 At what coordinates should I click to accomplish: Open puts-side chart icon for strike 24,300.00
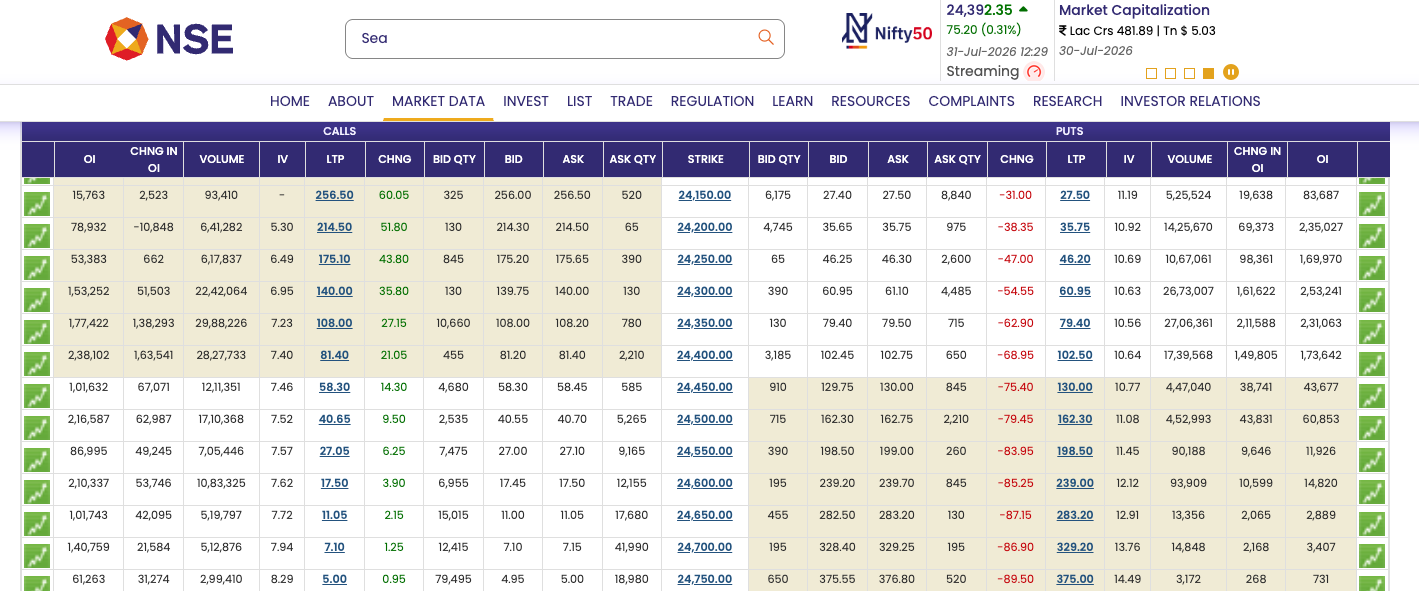click(x=1372, y=300)
